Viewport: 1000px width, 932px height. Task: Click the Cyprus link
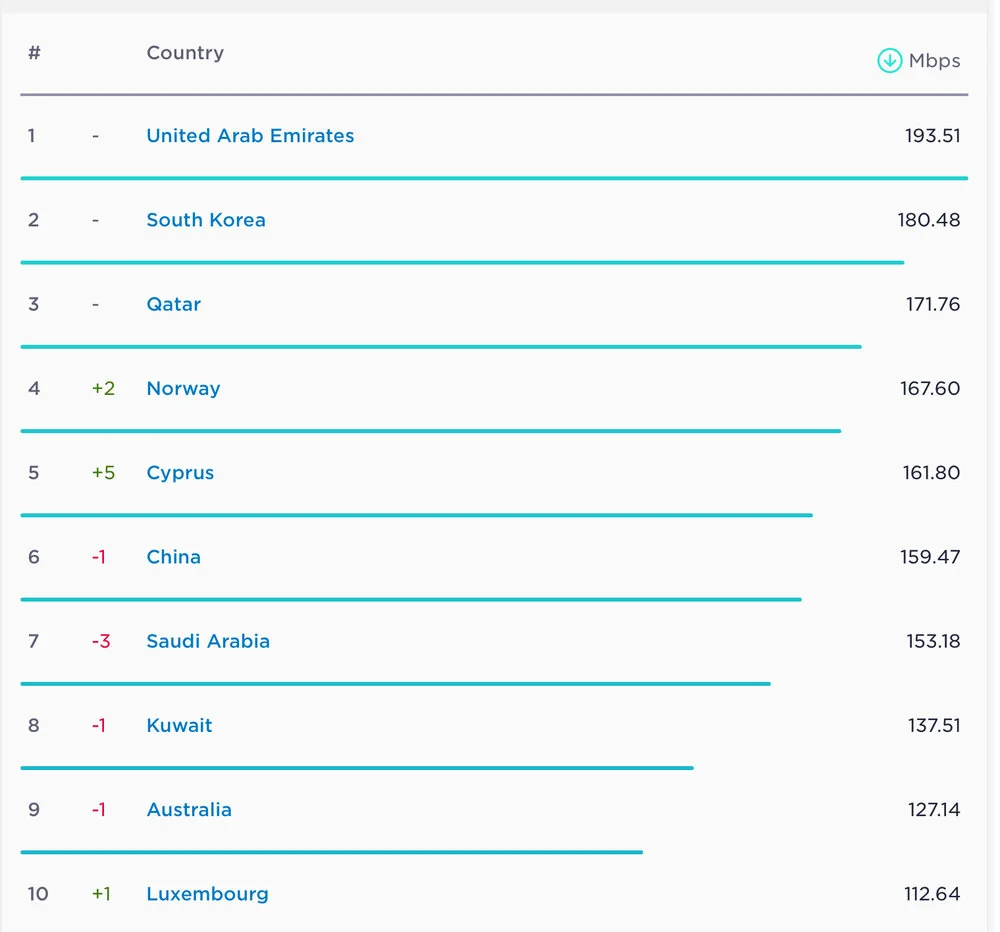[180, 473]
